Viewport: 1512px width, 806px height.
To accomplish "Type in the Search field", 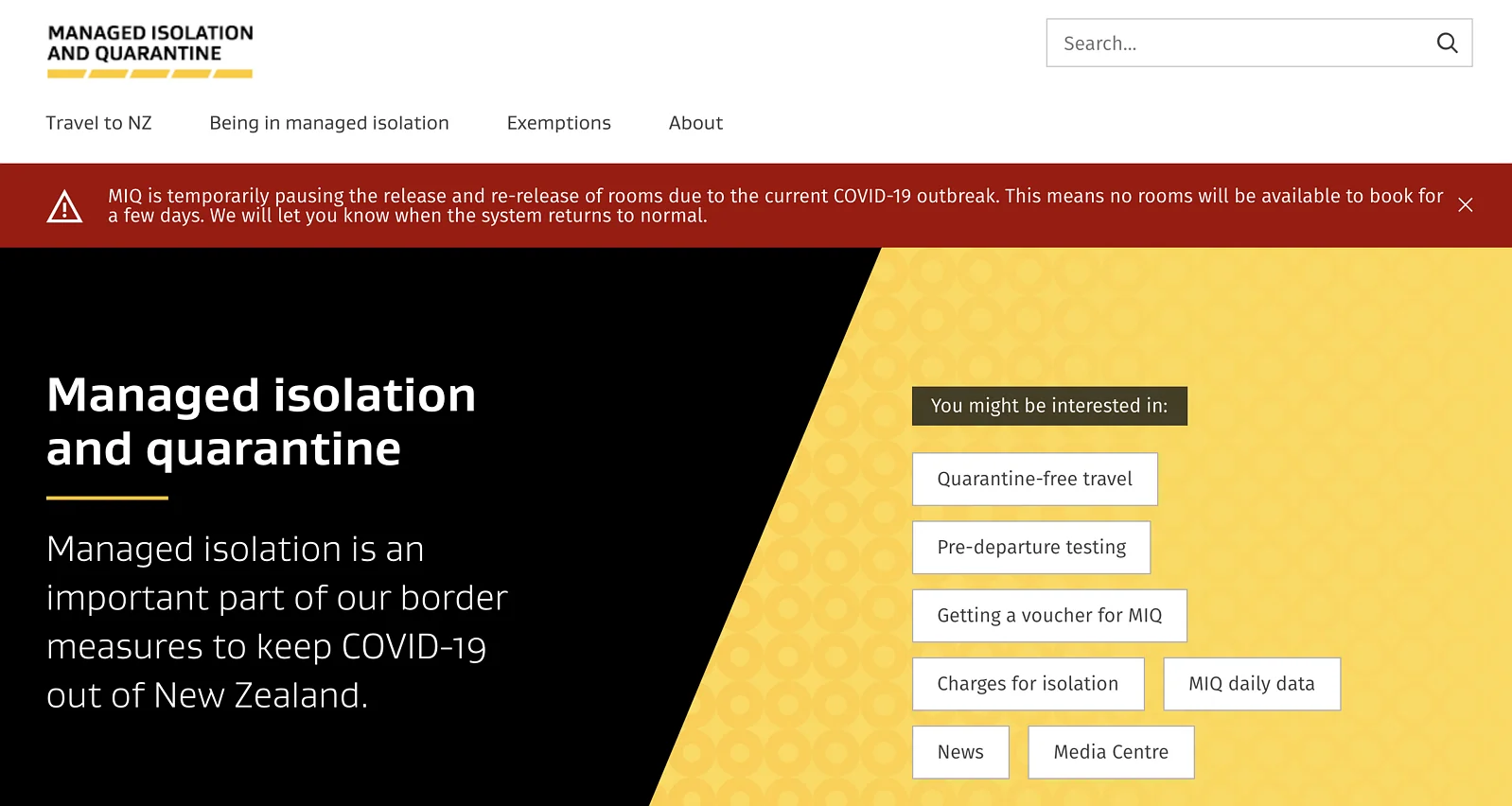I will [x=1239, y=44].
